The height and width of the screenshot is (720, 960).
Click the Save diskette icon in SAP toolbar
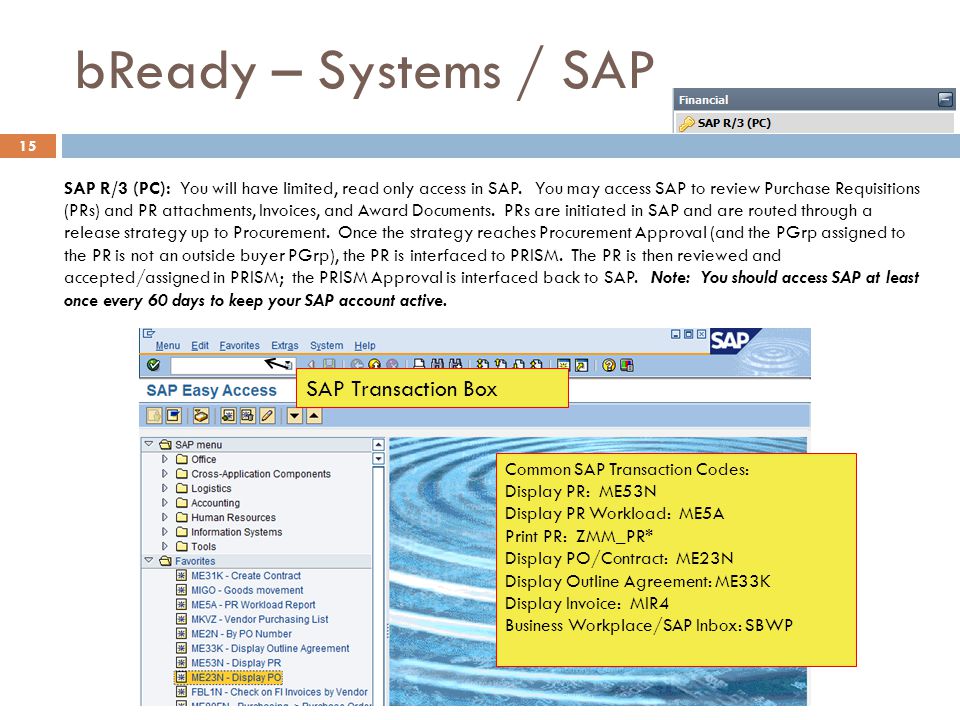click(329, 365)
